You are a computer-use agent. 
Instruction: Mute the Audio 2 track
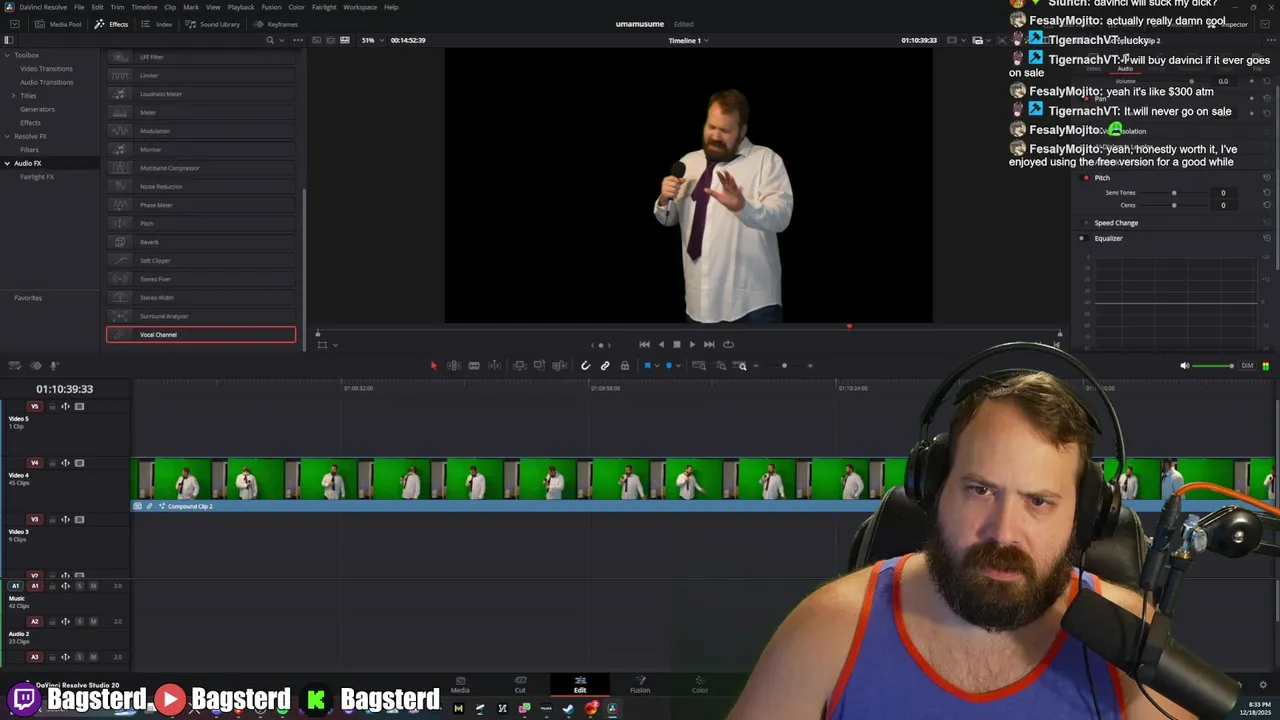[93, 621]
